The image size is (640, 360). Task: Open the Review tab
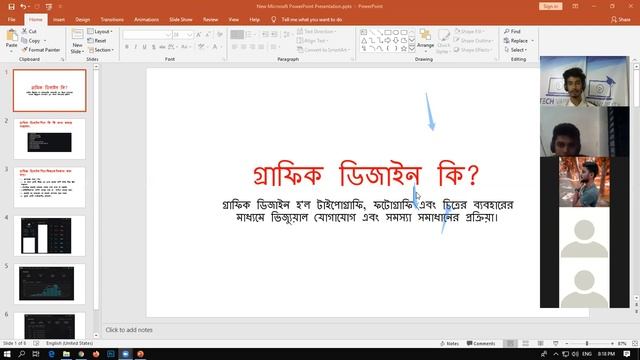[211, 20]
